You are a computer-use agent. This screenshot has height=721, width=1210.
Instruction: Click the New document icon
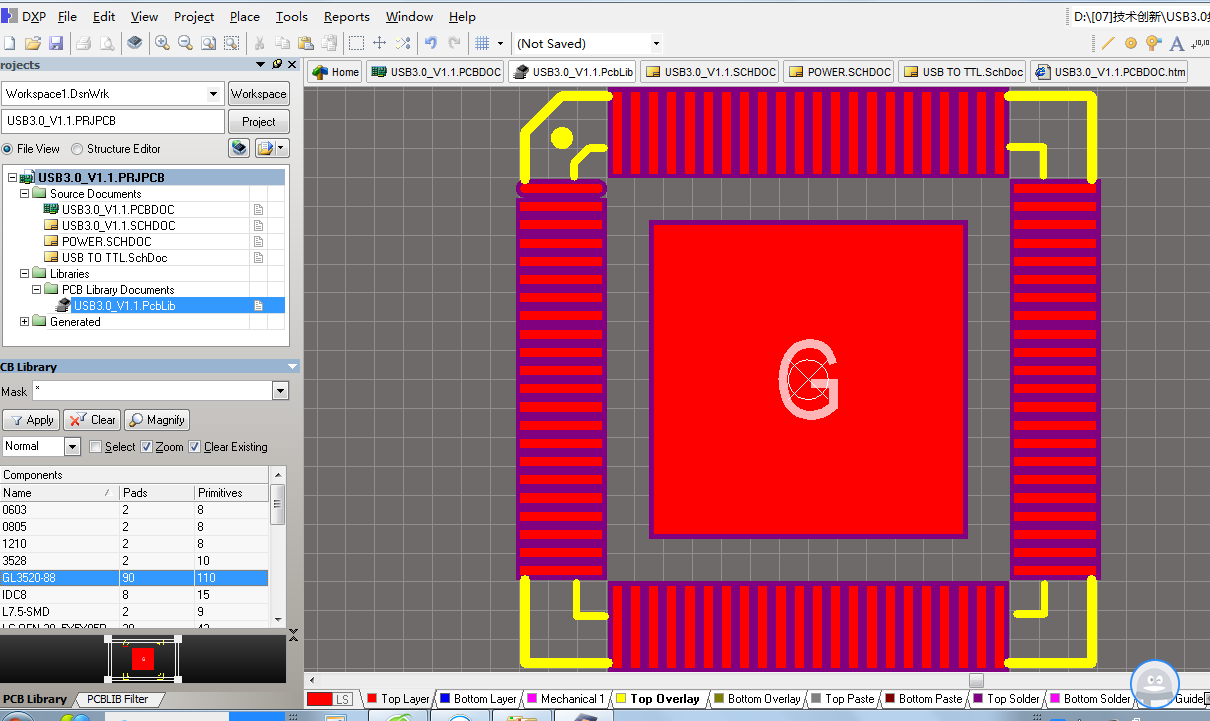(x=9, y=43)
